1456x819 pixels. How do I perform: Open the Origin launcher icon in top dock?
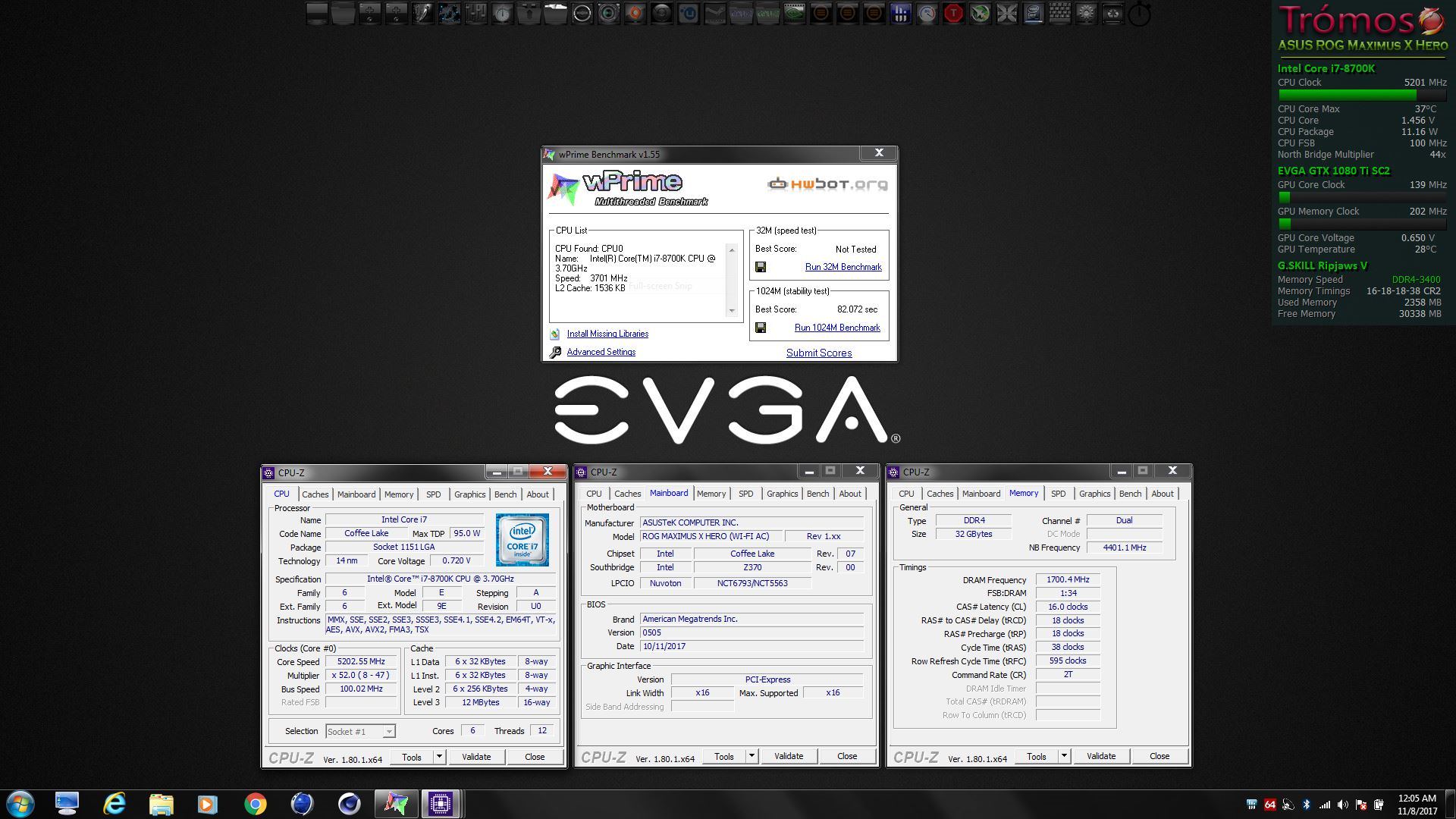635,13
